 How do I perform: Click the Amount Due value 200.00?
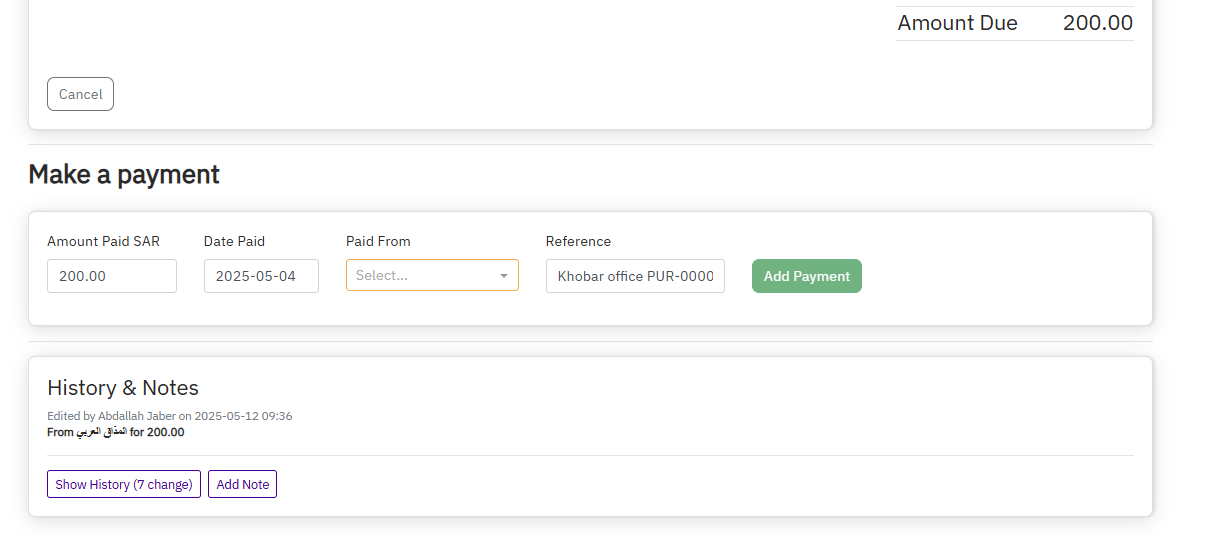pyautogui.click(x=1097, y=23)
